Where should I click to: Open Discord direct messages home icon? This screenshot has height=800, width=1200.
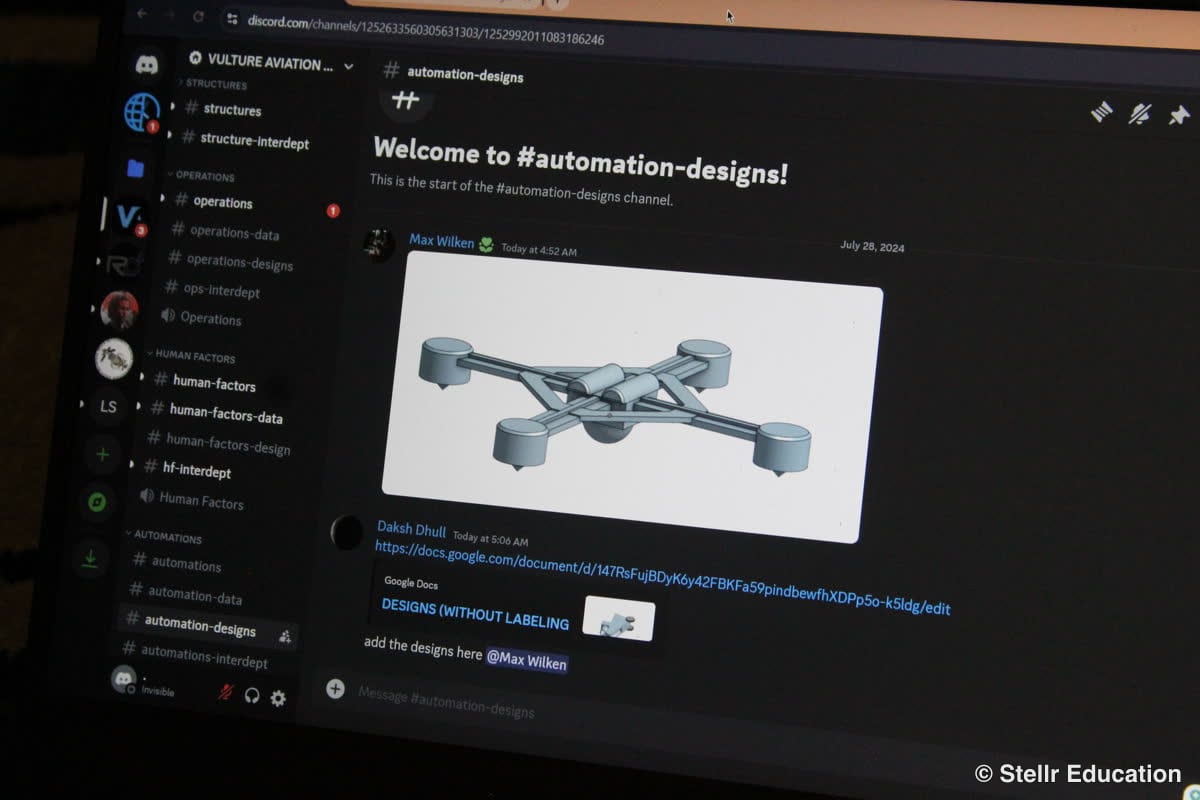[x=147, y=65]
